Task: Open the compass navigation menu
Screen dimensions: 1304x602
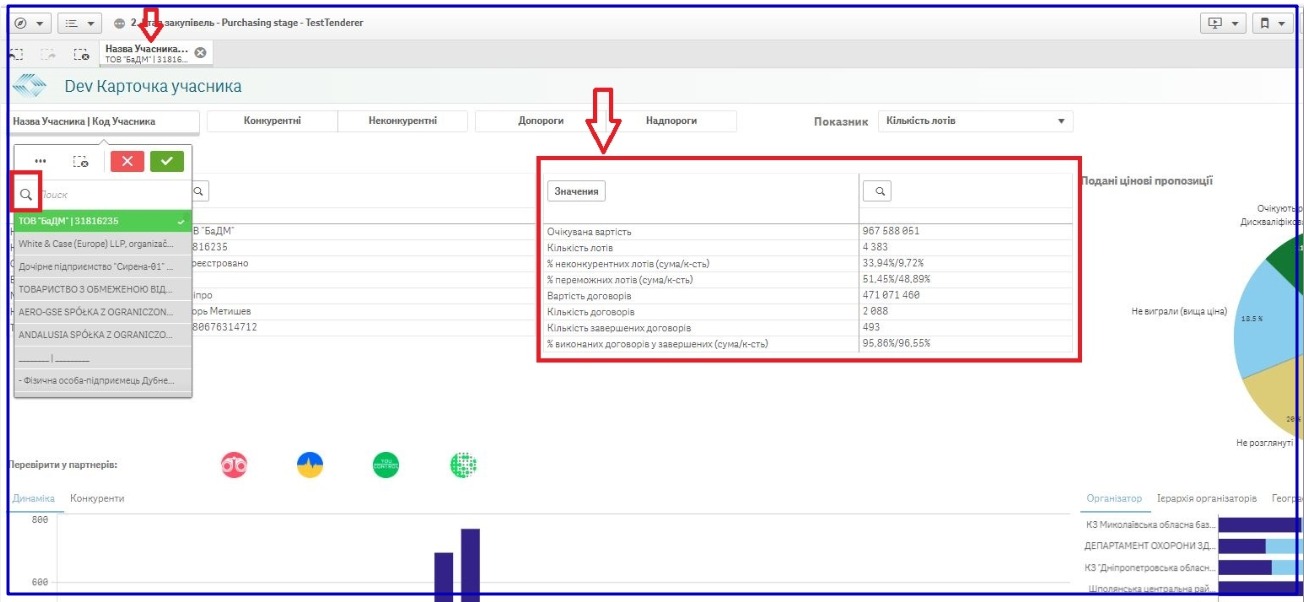Action: [29, 22]
